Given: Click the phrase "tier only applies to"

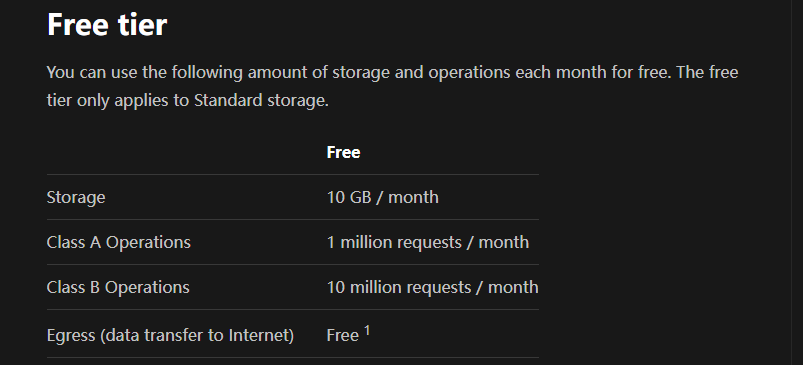Looking at the screenshot, I should click(x=118, y=100).
